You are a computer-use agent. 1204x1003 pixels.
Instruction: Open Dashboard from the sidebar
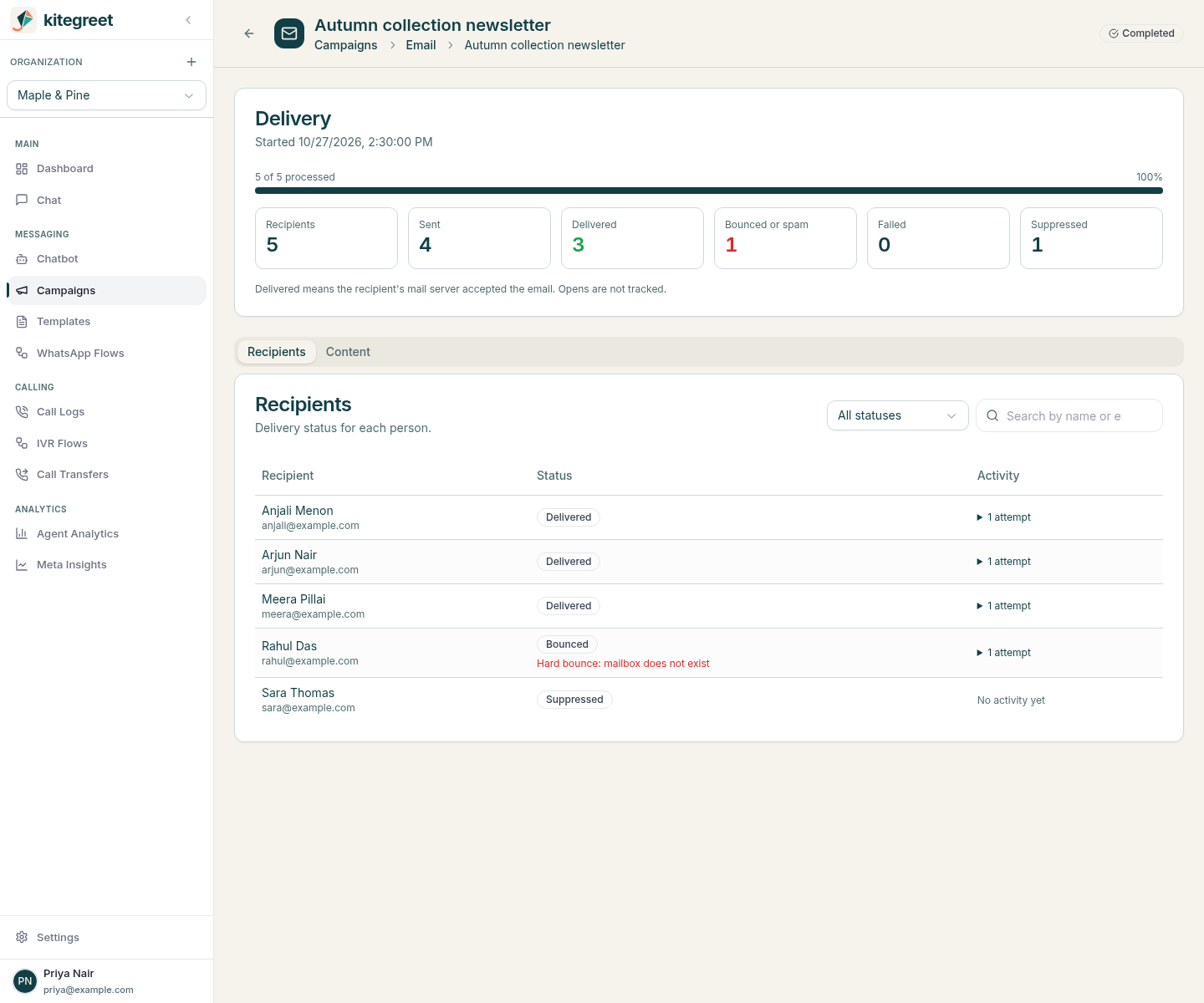(x=106, y=169)
